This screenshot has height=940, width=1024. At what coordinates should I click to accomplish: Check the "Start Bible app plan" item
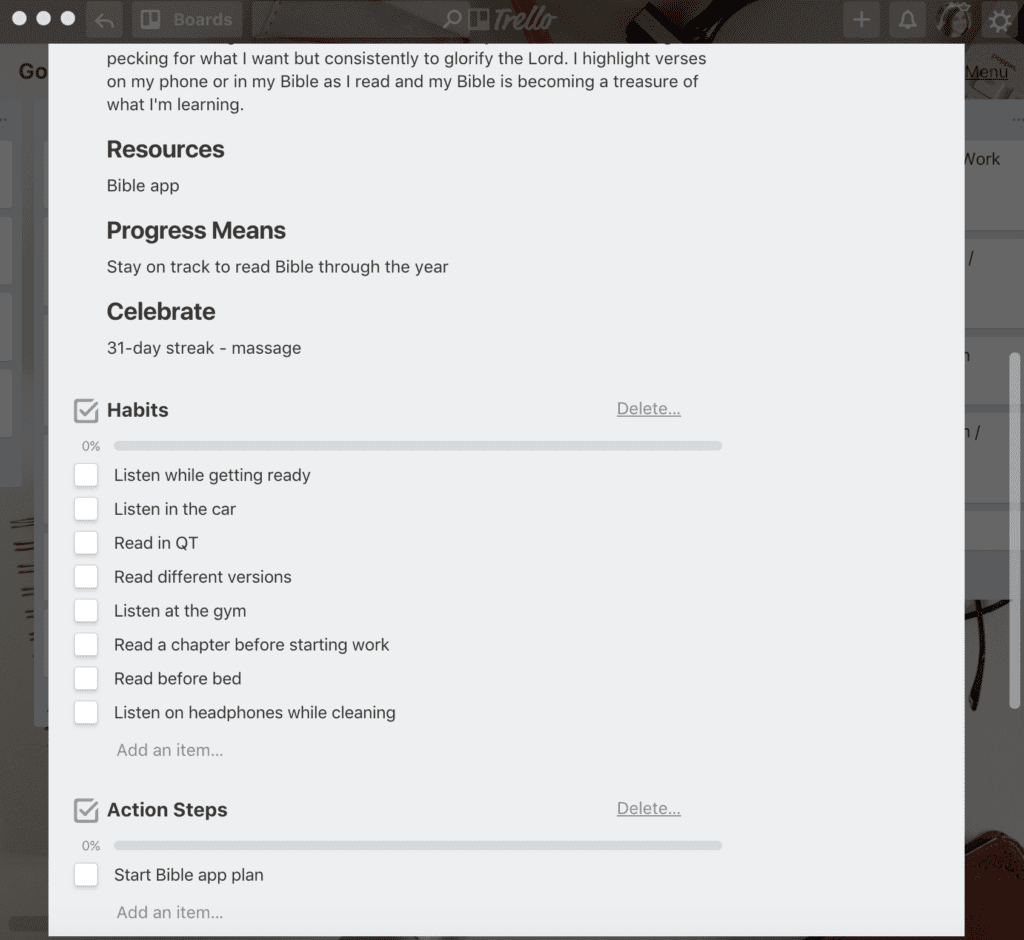click(86, 875)
